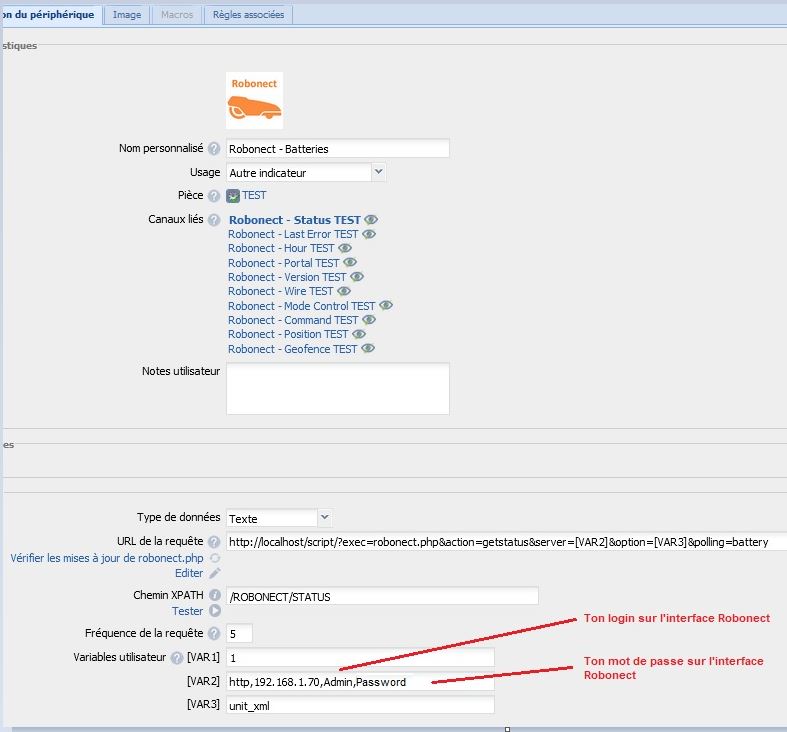Viewport: 787px width, 732px height.
Task: Click inside the Notes utilisateur textarea
Action: (x=338, y=389)
